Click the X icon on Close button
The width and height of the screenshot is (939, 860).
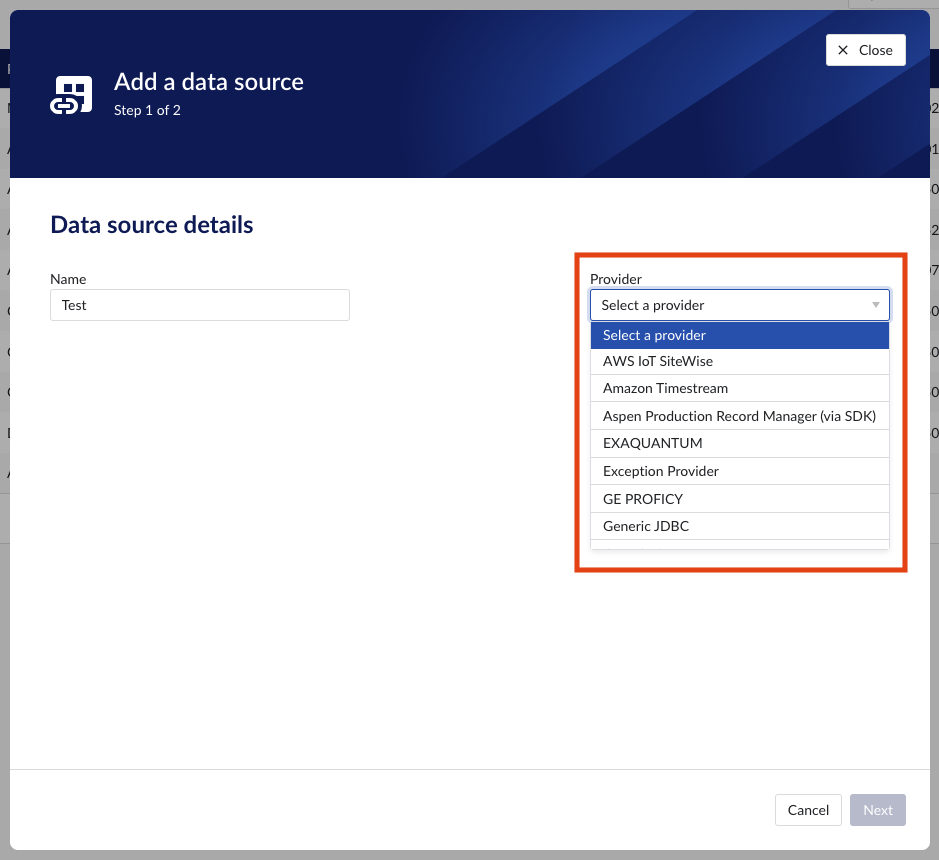tap(843, 50)
